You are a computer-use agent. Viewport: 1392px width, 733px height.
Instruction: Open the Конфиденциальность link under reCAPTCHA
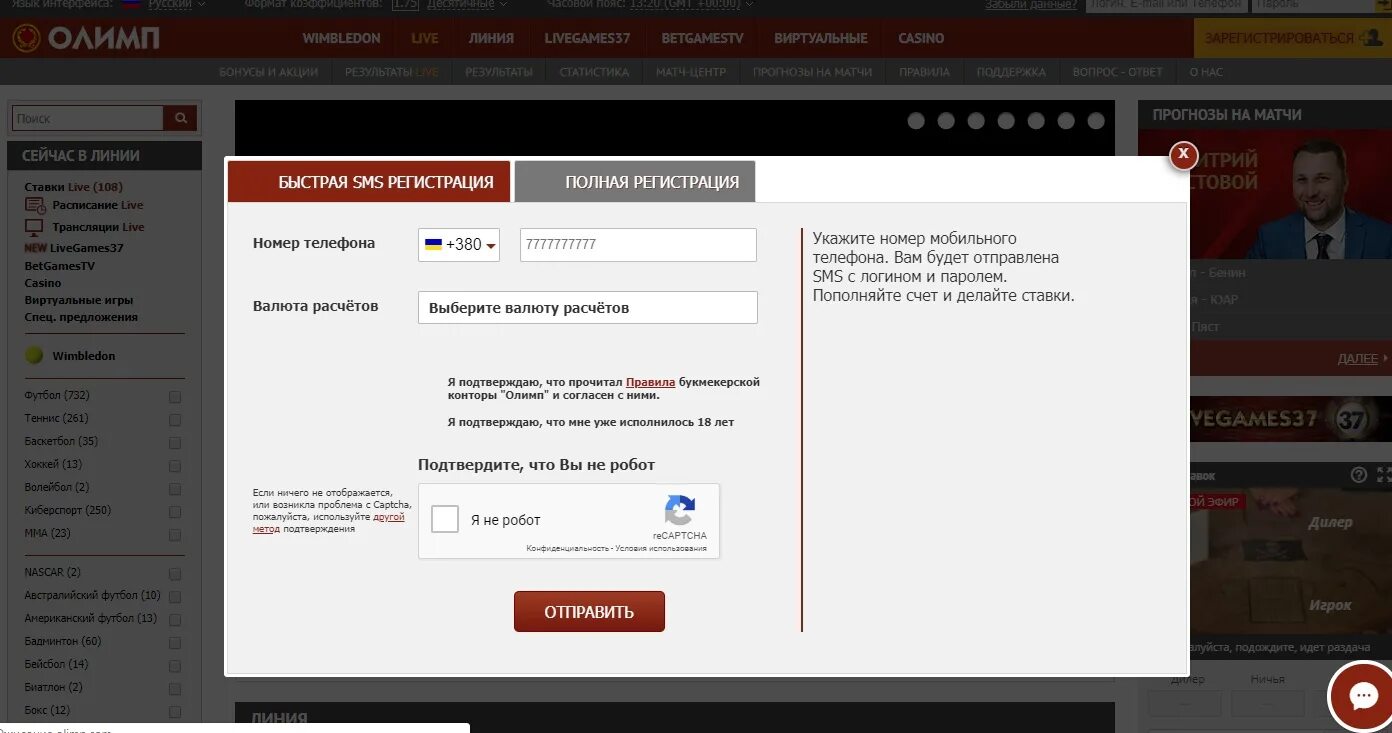[x=567, y=548]
